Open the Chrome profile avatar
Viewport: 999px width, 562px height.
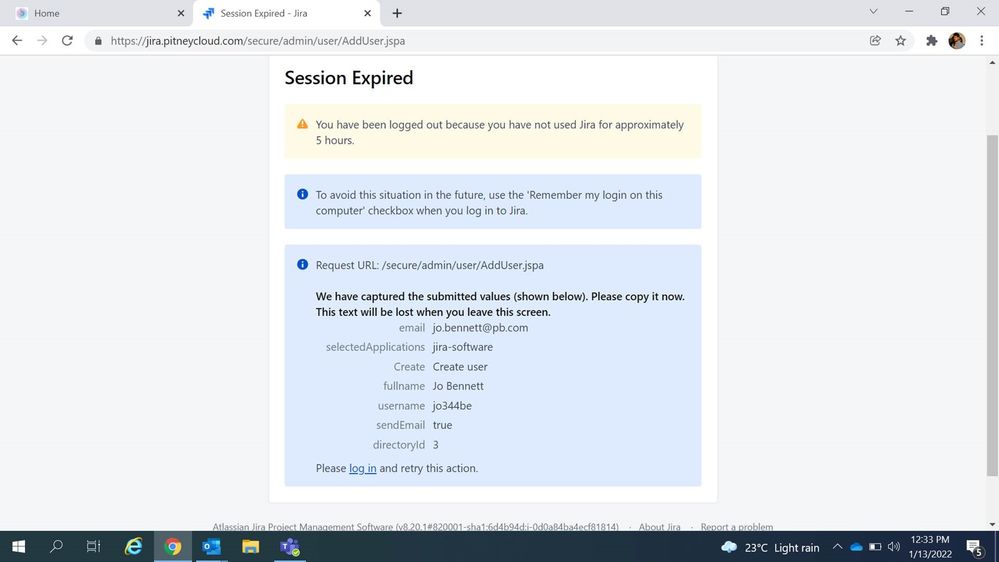pos(956,41)
